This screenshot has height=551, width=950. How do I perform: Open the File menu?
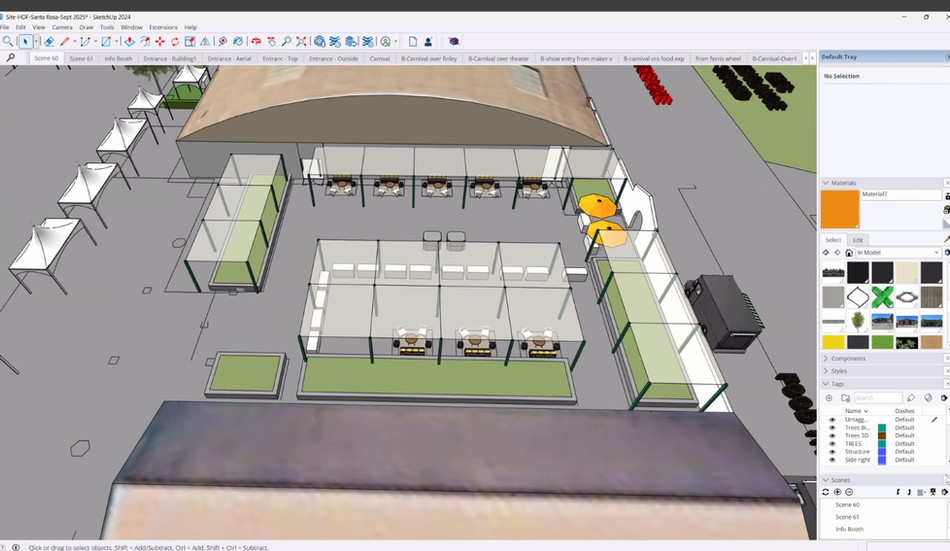[x=4, y=27]
